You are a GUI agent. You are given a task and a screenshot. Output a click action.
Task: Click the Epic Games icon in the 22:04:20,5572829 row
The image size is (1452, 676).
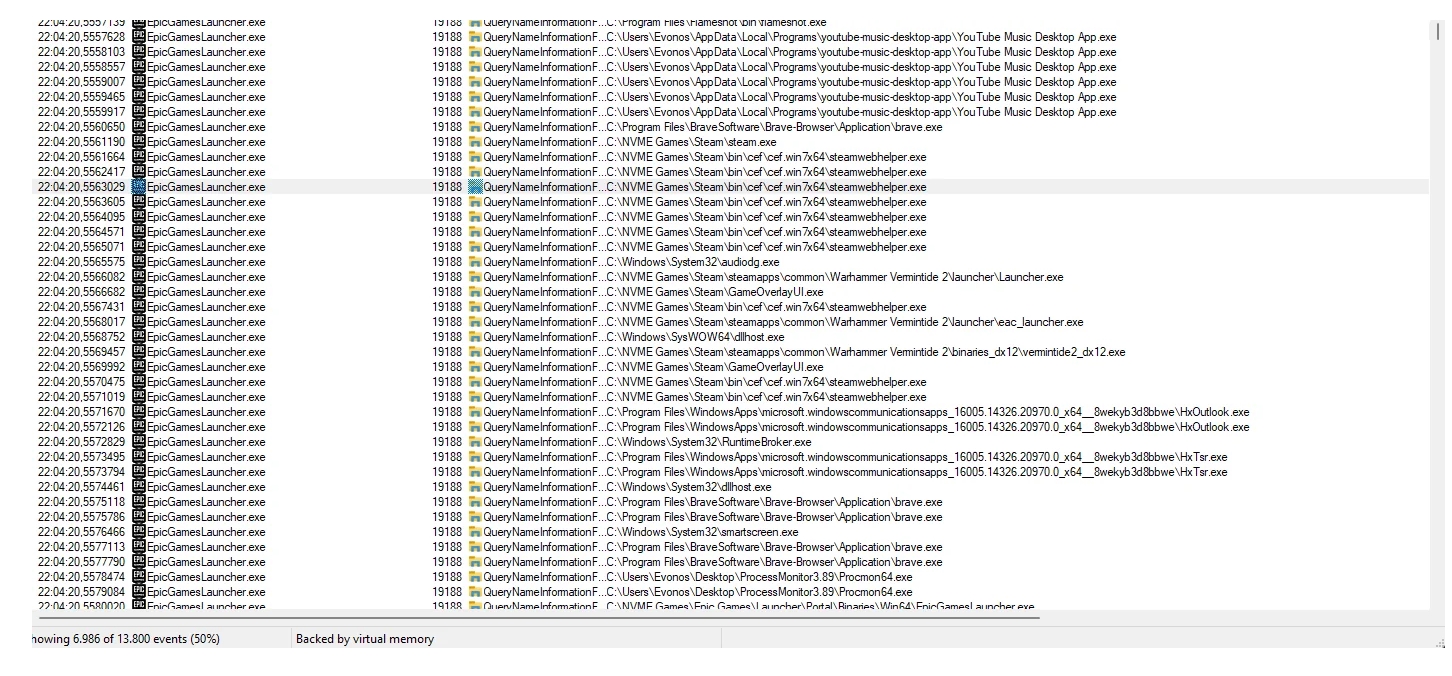(x=139, y=442)
